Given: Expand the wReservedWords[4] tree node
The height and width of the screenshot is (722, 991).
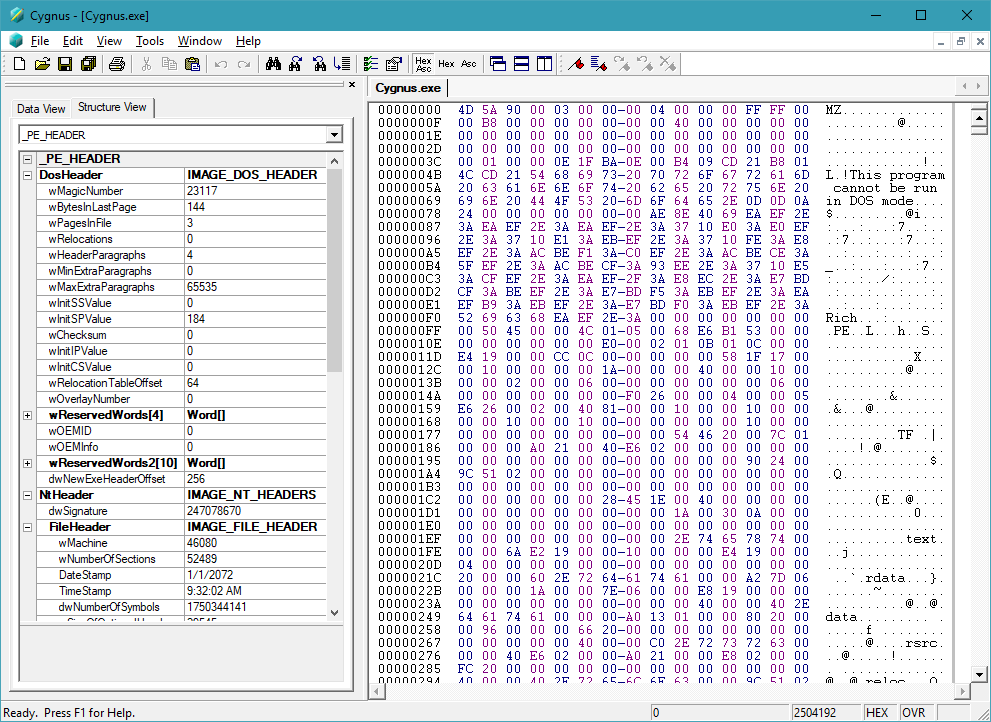Looking at the screenshot, I should tap(27, 415).
